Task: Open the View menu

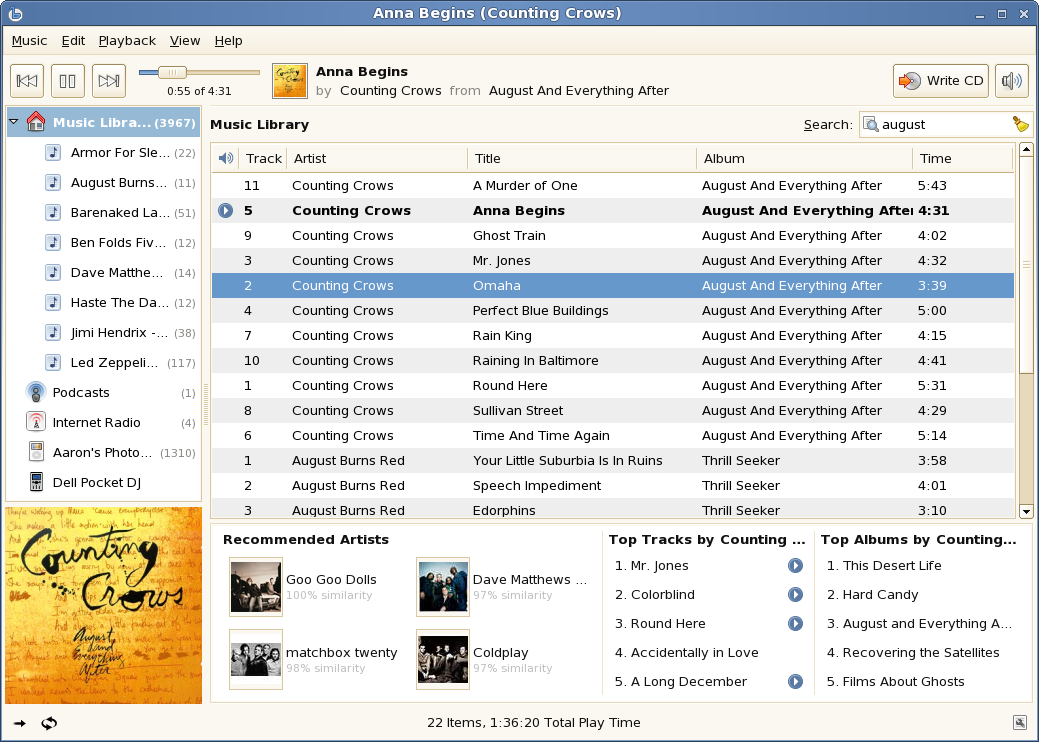Action: click(185, 41)
